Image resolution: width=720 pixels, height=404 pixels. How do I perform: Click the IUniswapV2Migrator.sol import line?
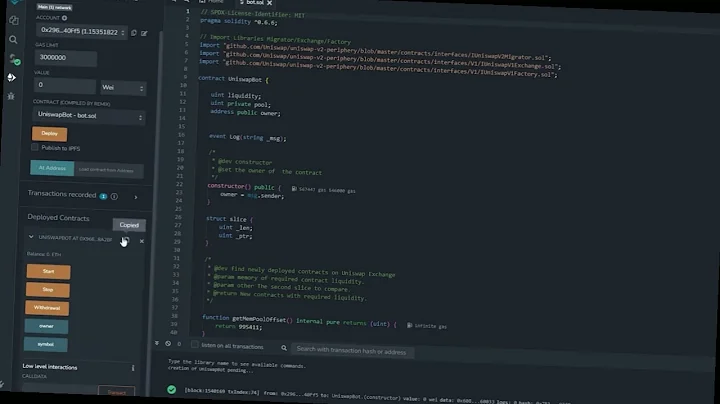375,51
